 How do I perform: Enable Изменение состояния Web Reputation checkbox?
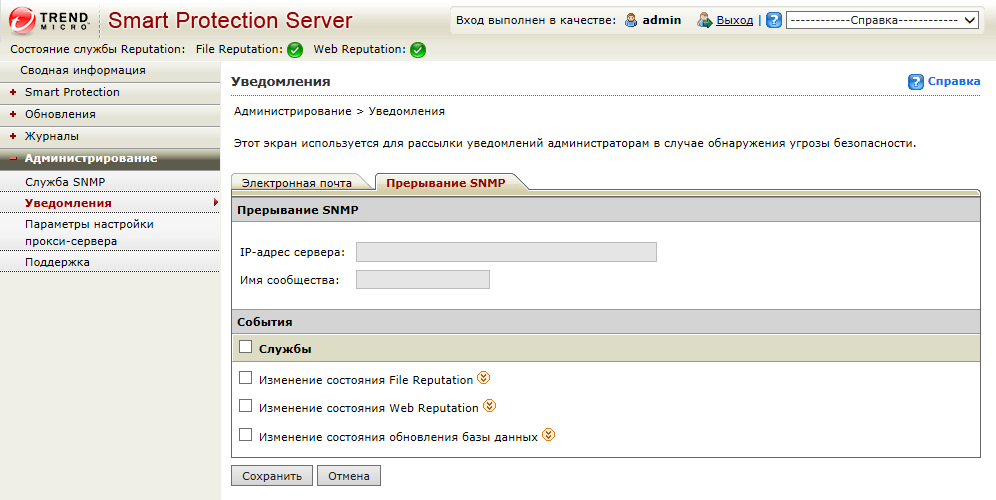246,406
